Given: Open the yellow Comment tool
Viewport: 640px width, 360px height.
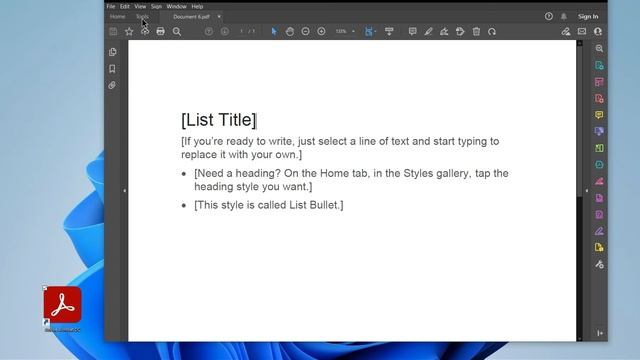Looking at the screenshot, I should (599, 115).
